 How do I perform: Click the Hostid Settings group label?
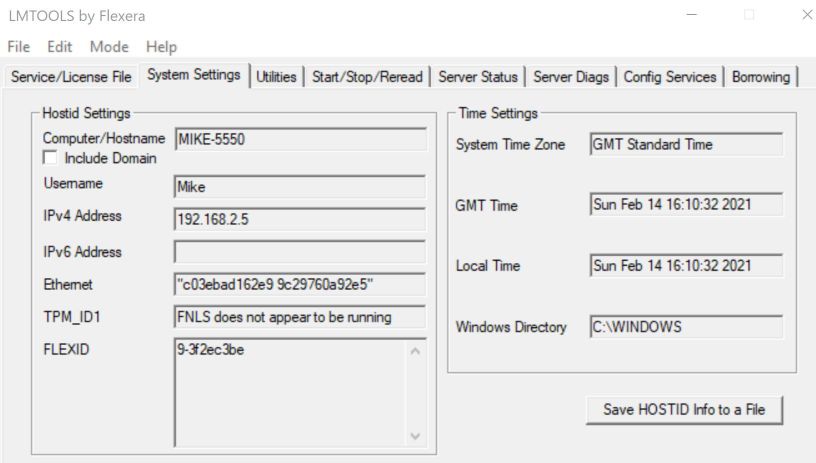86,113
